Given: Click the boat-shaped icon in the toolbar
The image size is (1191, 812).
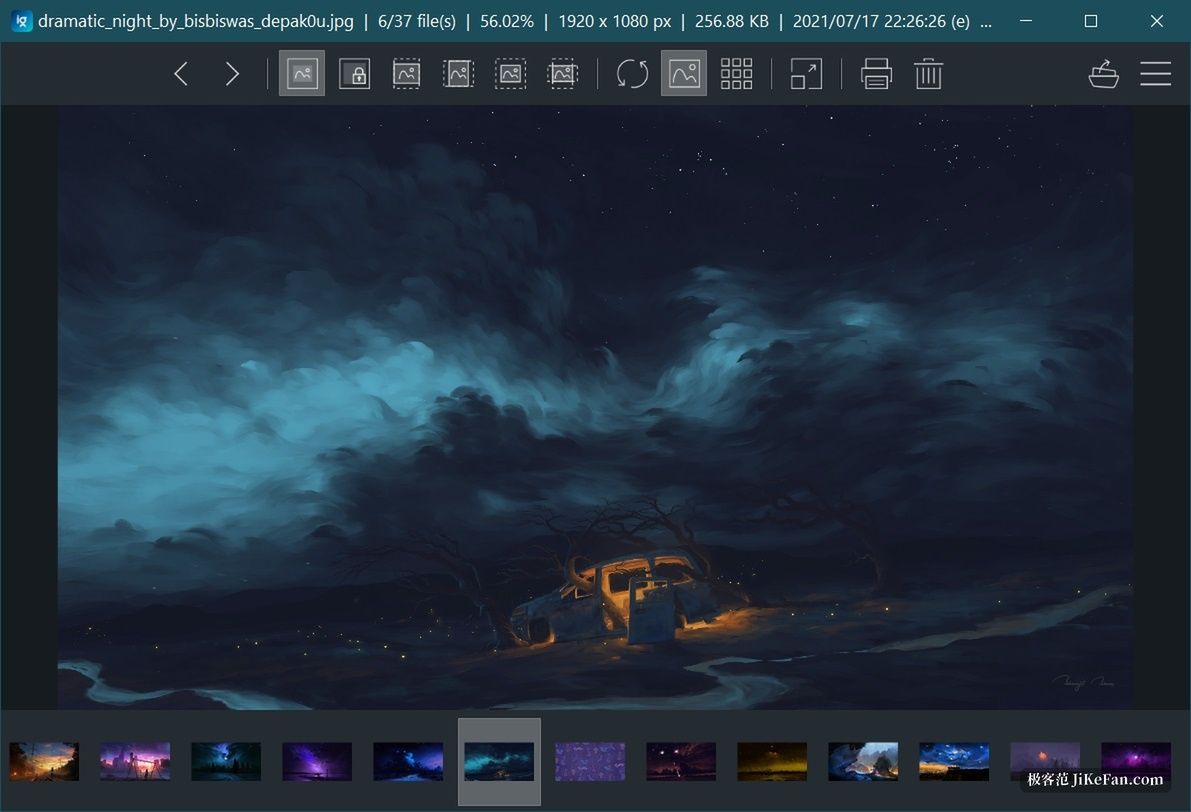Looking at the screenshot, I should click(x=1104, y=74).
